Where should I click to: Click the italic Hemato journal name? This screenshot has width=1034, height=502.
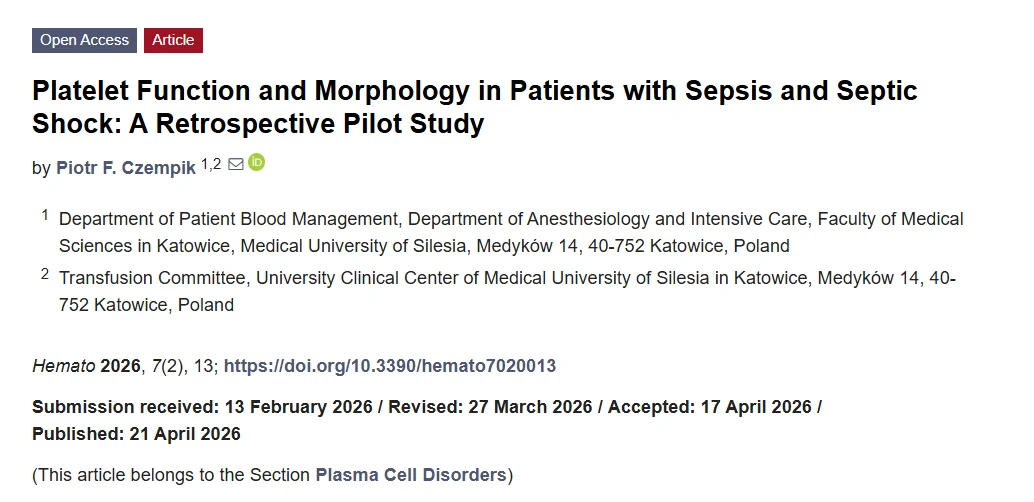pos(63,365)
